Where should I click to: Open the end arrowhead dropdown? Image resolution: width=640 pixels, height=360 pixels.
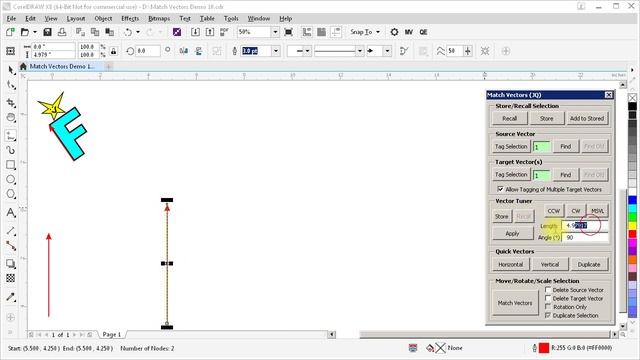point(387,51)
